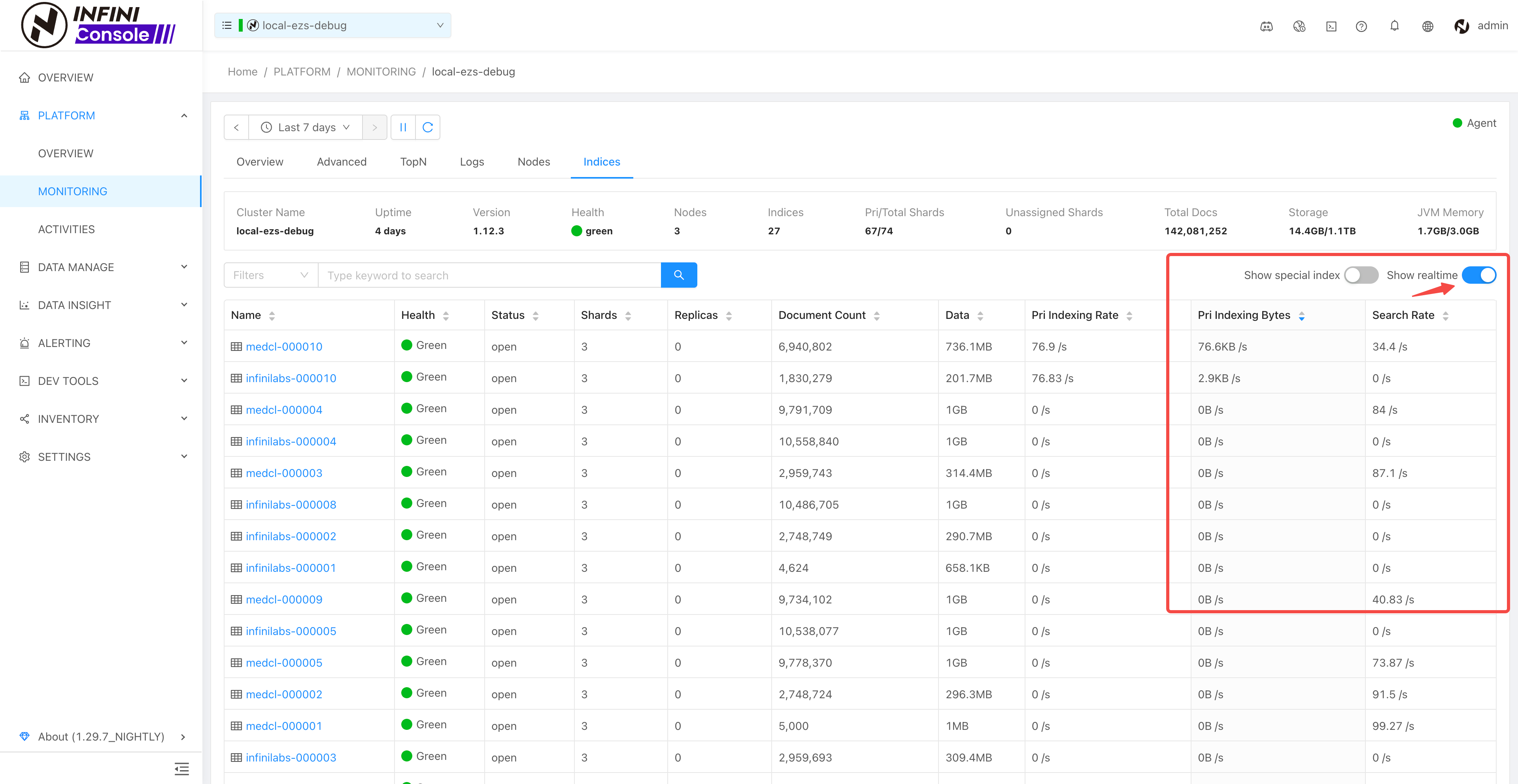Go to Home in breadcrumb
This screenshot has height=784, width=1518.
coord(243,71)
